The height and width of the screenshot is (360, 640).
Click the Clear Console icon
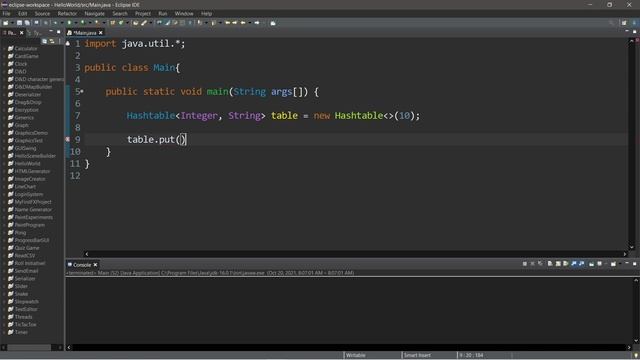[x=550, y=264]
